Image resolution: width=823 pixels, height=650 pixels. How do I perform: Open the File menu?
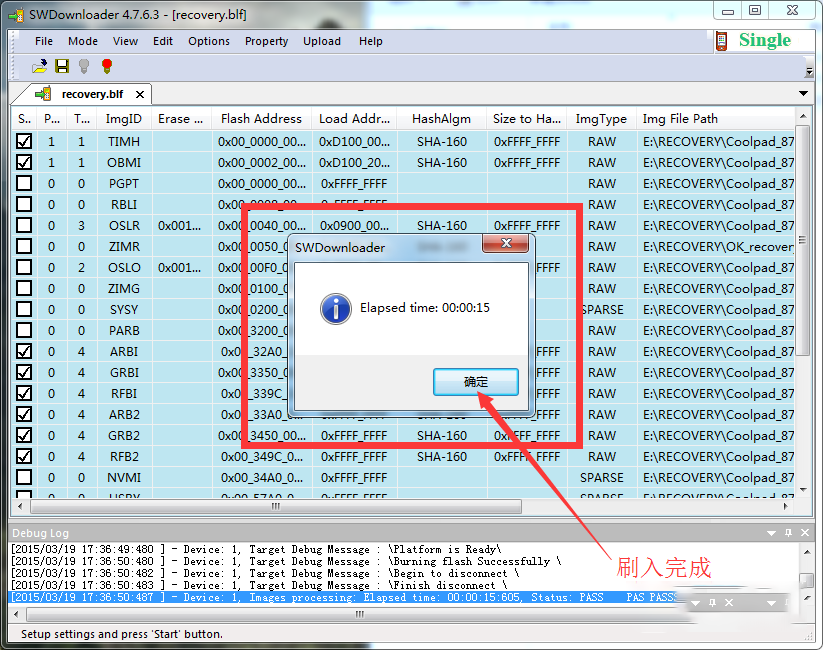[x=44, y=41]
